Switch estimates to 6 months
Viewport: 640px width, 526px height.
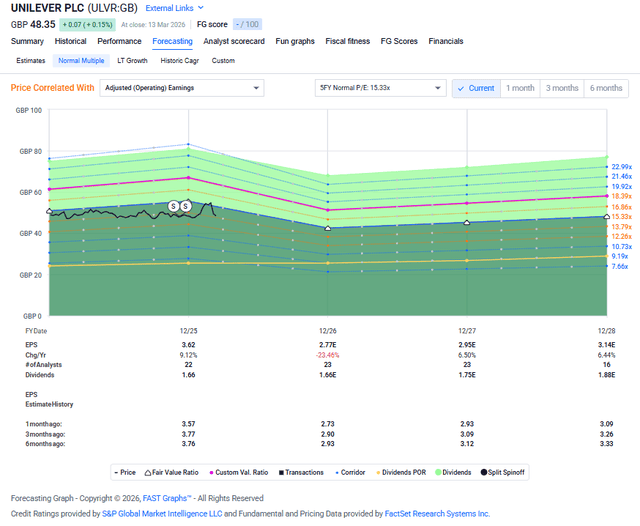click(x=606, y=88)
